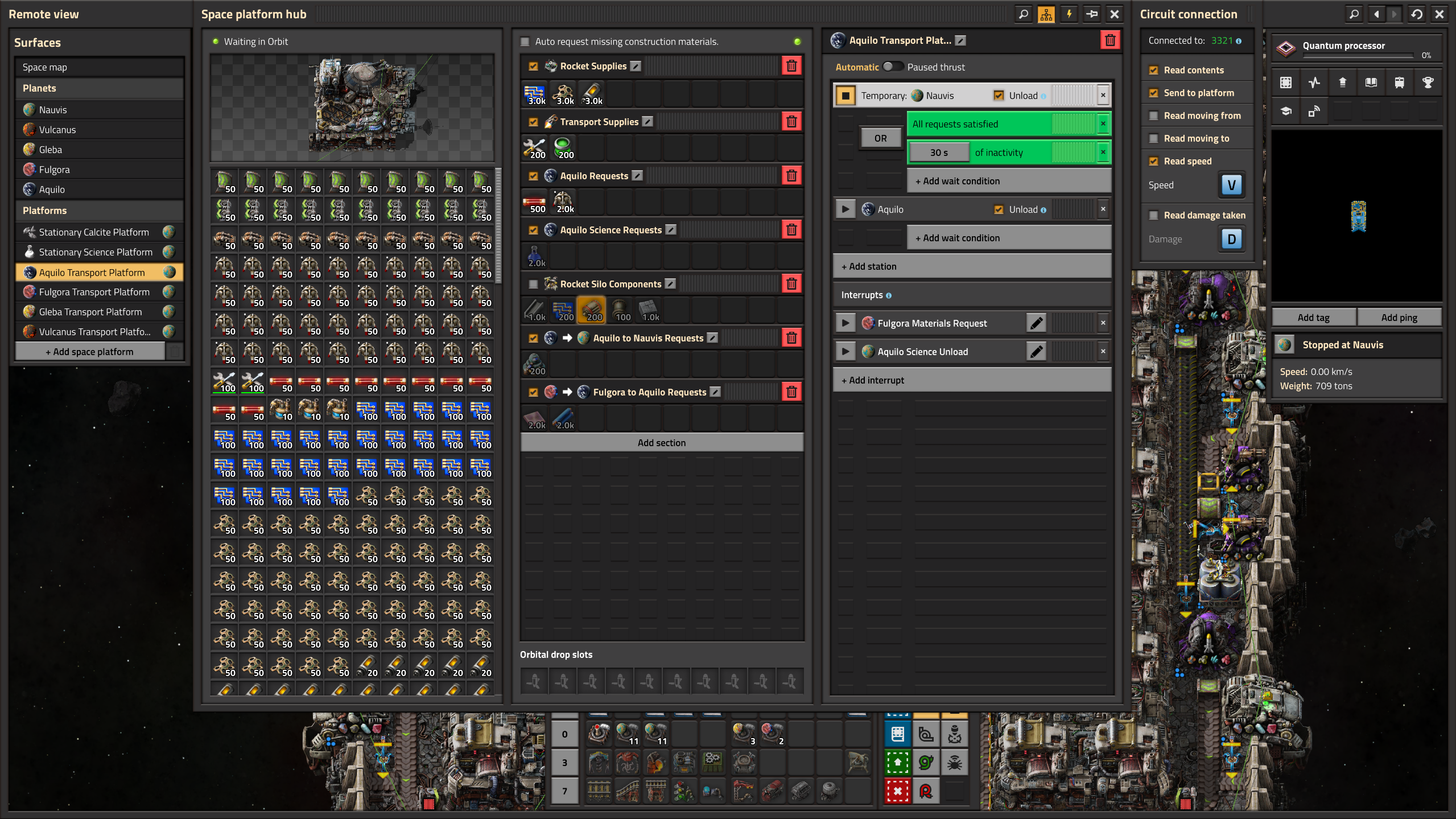Select quickbar row number 3
Screen dimensions: 1456x819
564,763
